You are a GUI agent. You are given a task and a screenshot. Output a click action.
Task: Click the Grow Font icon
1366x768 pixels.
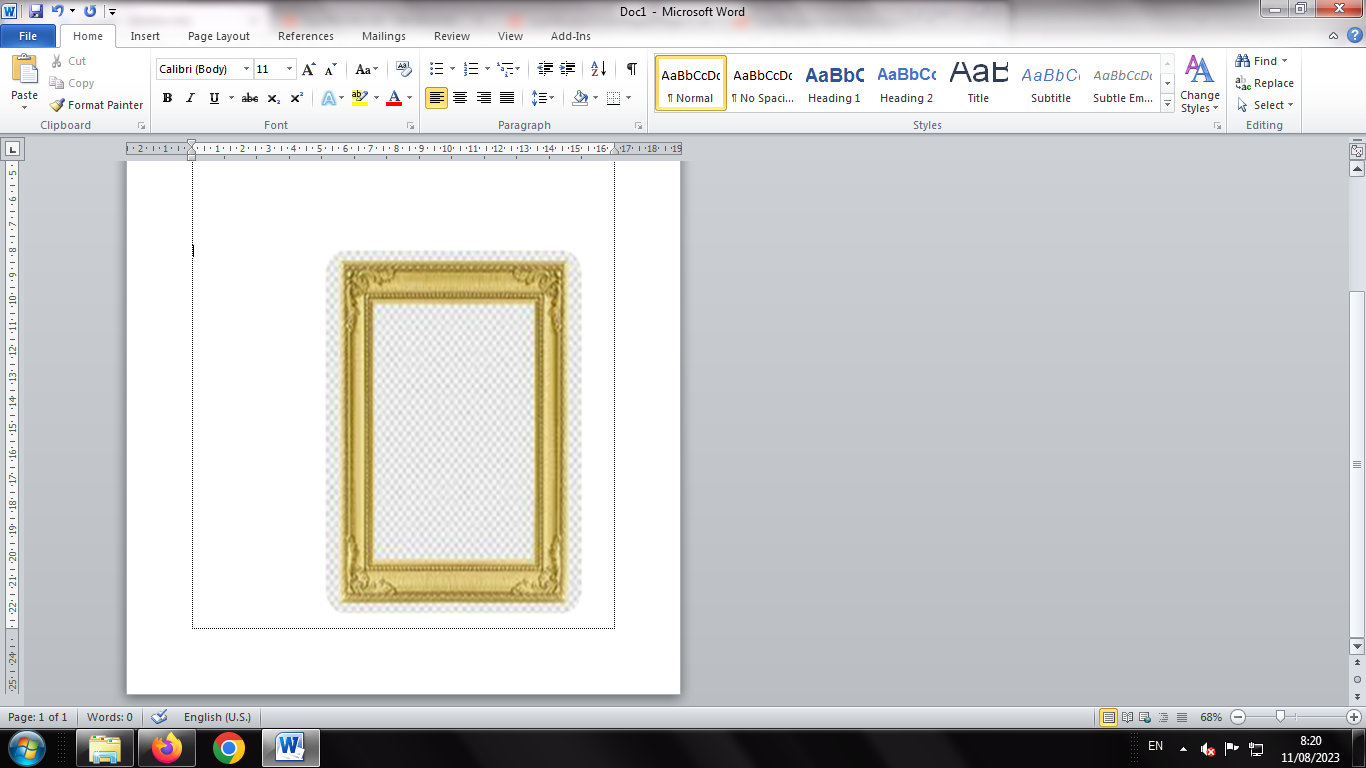point(309,69)
